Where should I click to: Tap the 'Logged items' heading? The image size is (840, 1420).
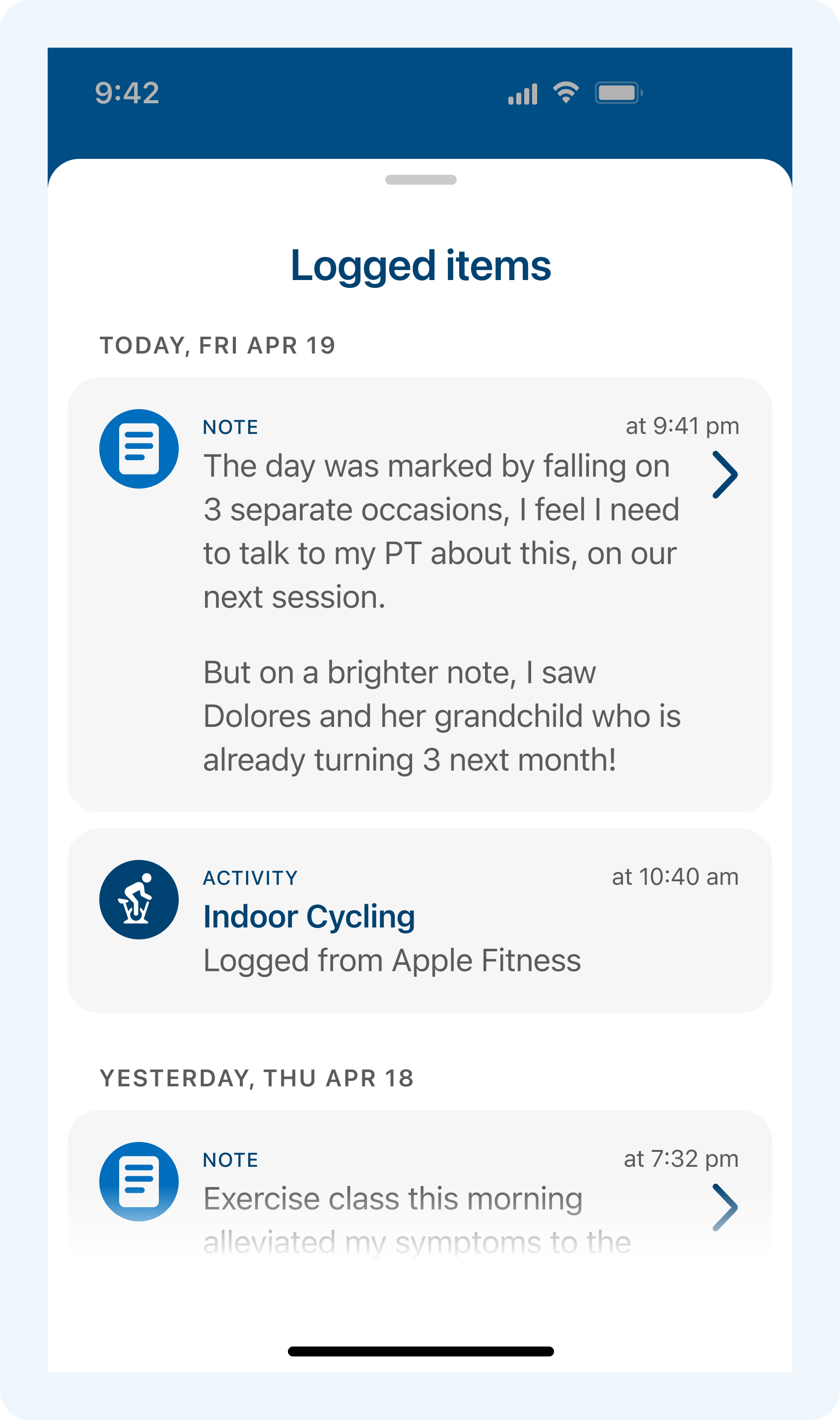(420, 266)
